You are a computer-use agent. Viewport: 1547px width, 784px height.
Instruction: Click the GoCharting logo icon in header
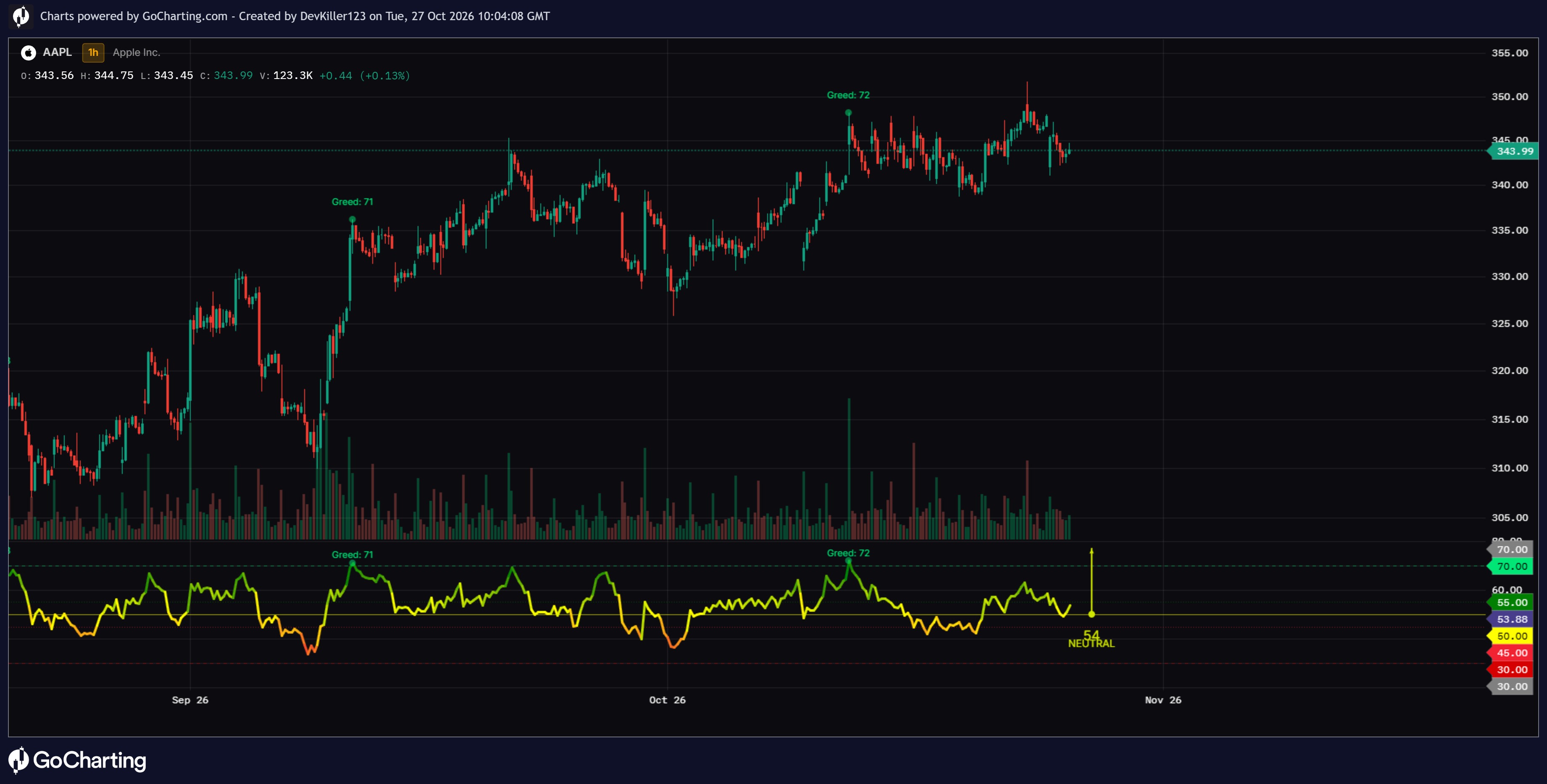coord(21,16)
